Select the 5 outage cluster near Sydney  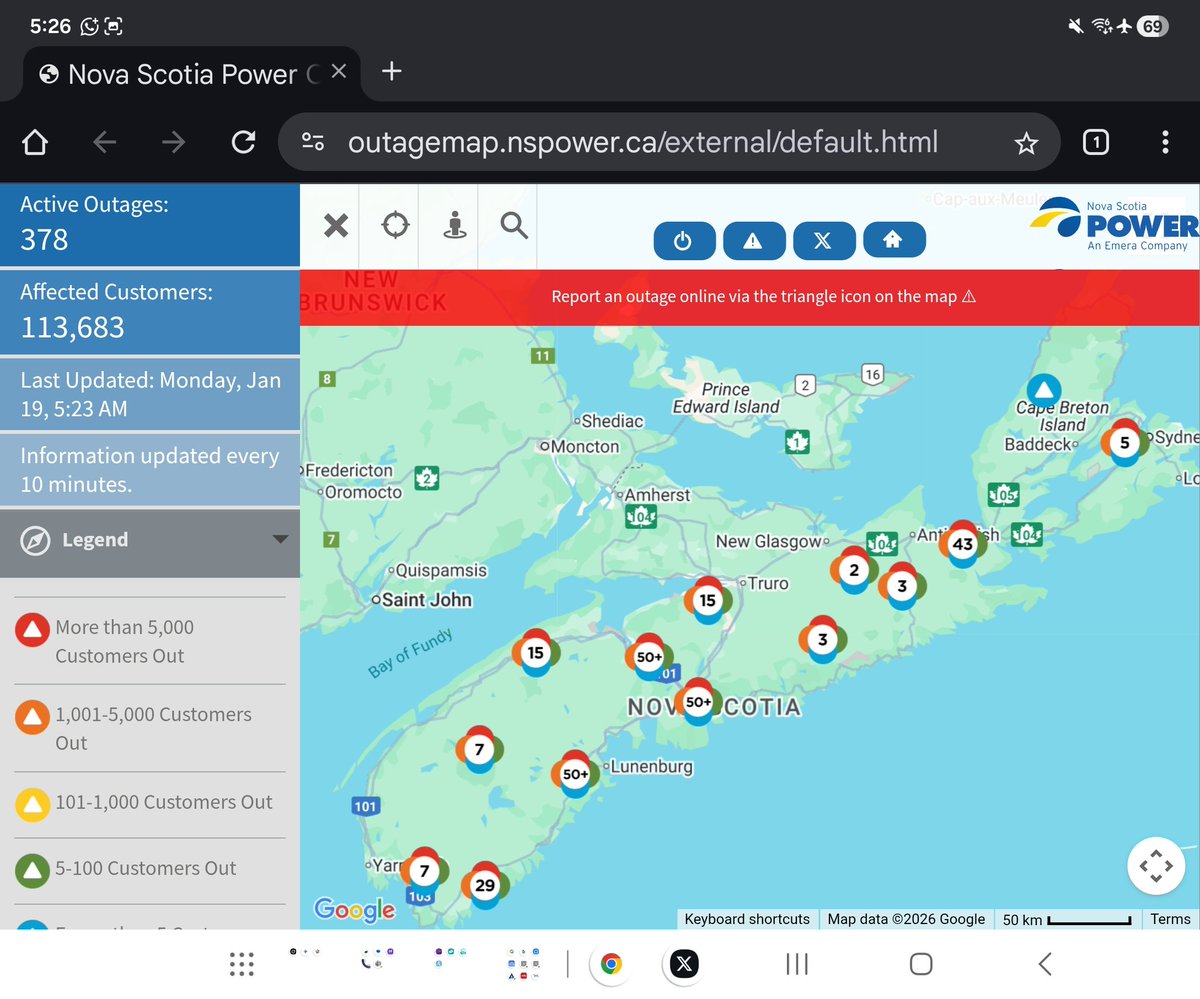(1124, 443)
